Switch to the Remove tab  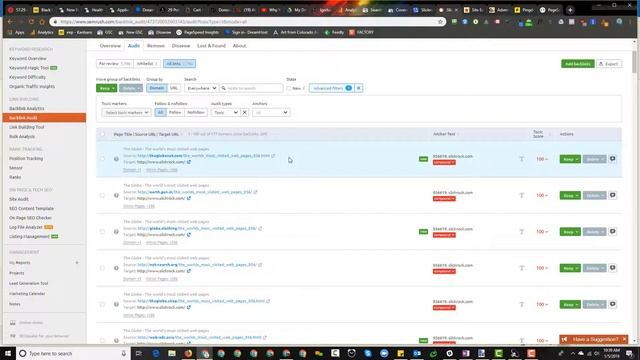[x=156, y=46]
